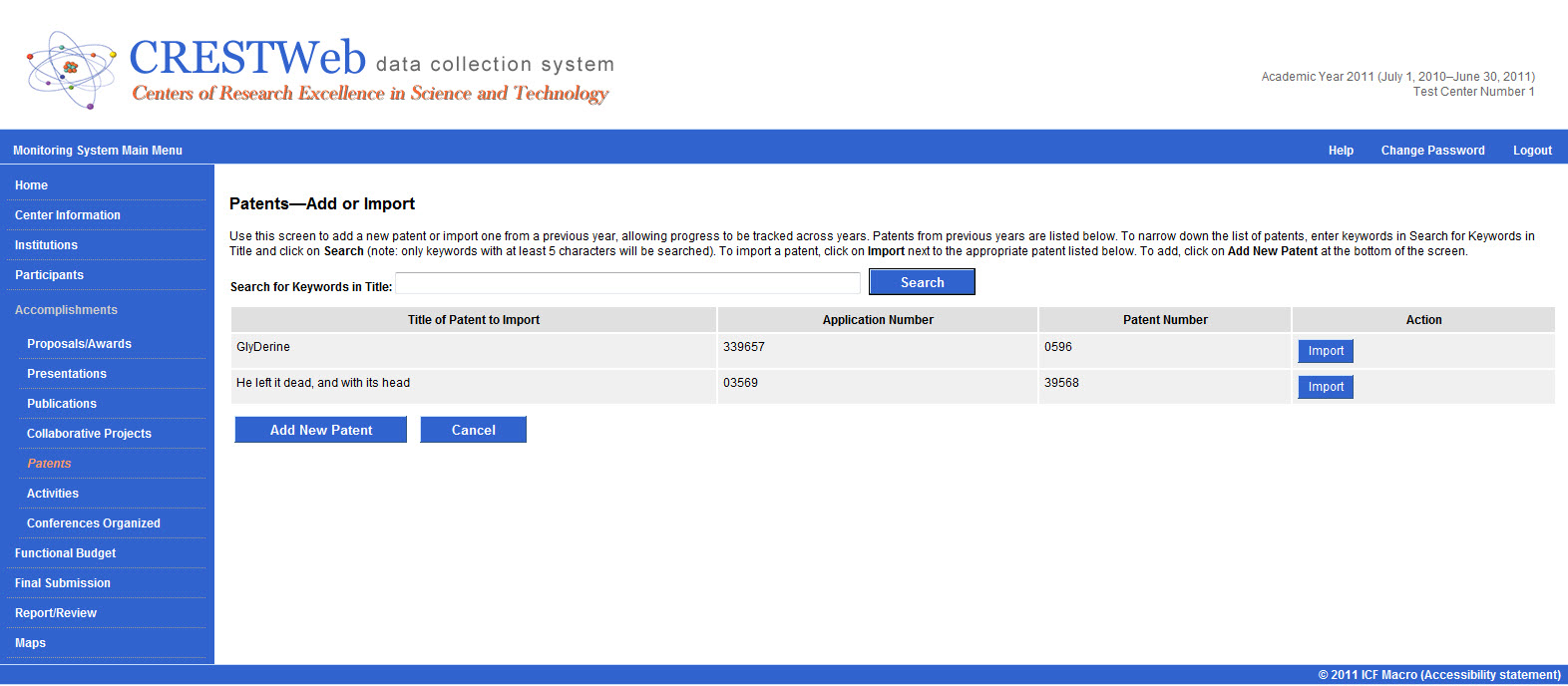Click the Patent Number column header
Screen dimensions: 1568x686
pyautogui.click(x=1165, y=320)
